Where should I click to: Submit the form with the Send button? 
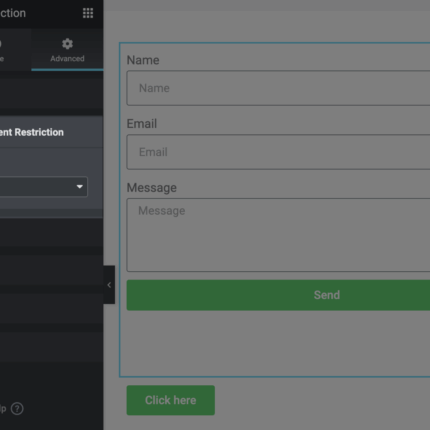[278, 295]
